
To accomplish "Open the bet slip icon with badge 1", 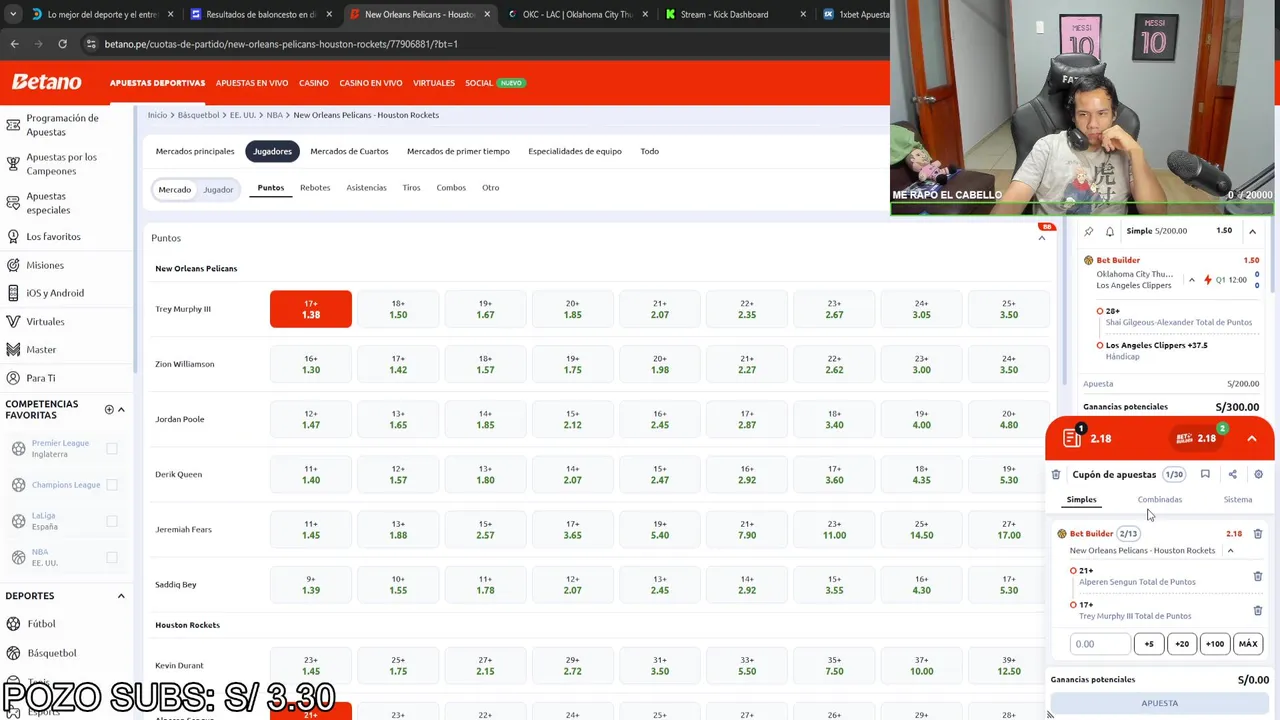I will [x=1073, y=437].
